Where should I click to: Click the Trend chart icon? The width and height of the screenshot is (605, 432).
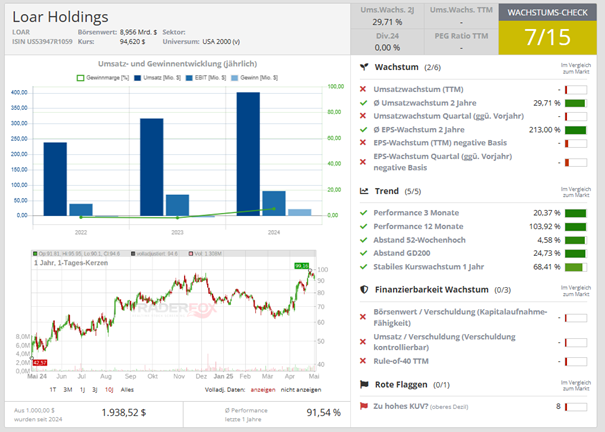pos(364,191)
